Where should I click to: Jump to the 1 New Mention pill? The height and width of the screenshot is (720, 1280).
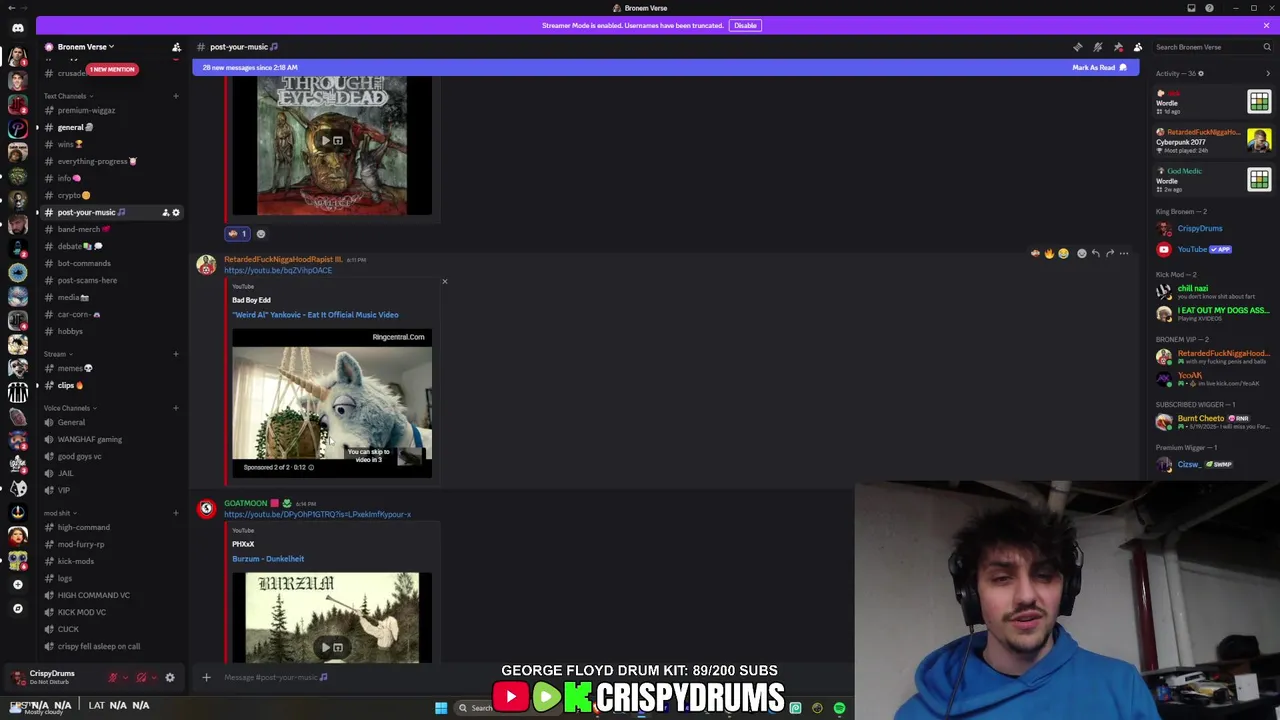tap(112, 69)
